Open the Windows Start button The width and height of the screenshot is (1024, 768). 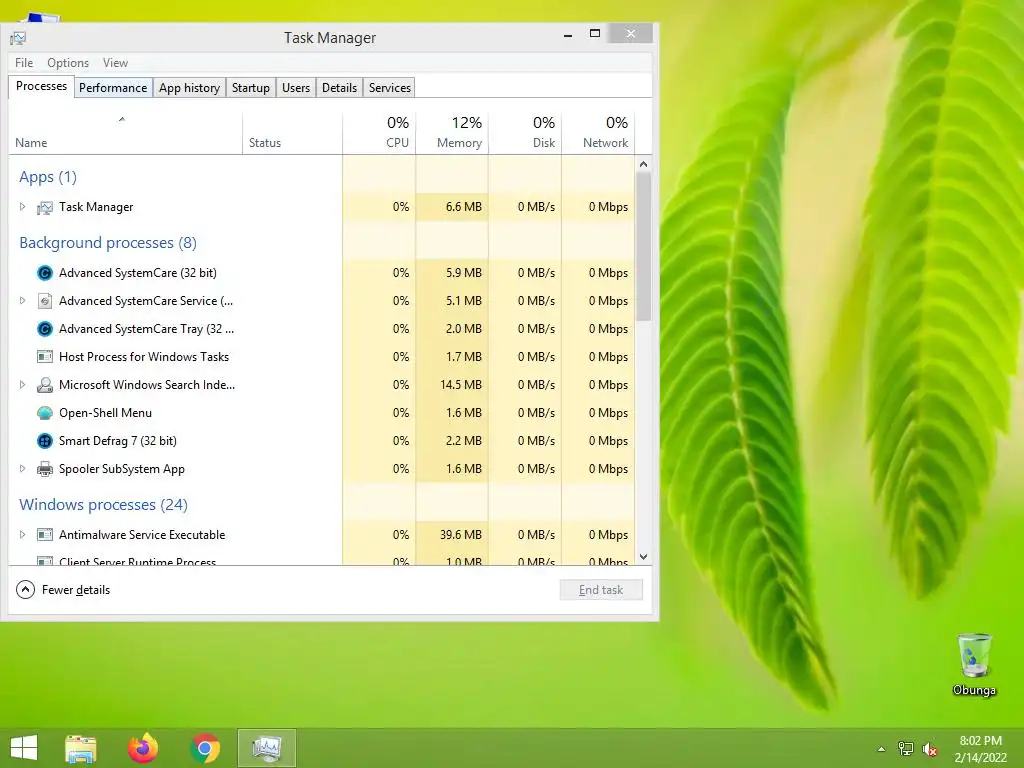(x=24, y=748)
